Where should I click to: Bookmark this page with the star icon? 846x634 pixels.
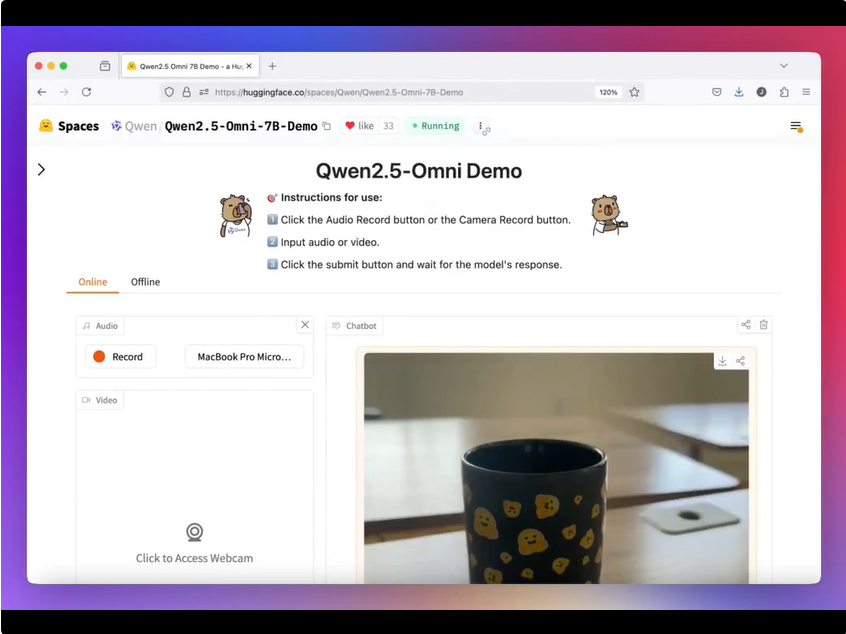pyautogui.click(x=634, y=92)
